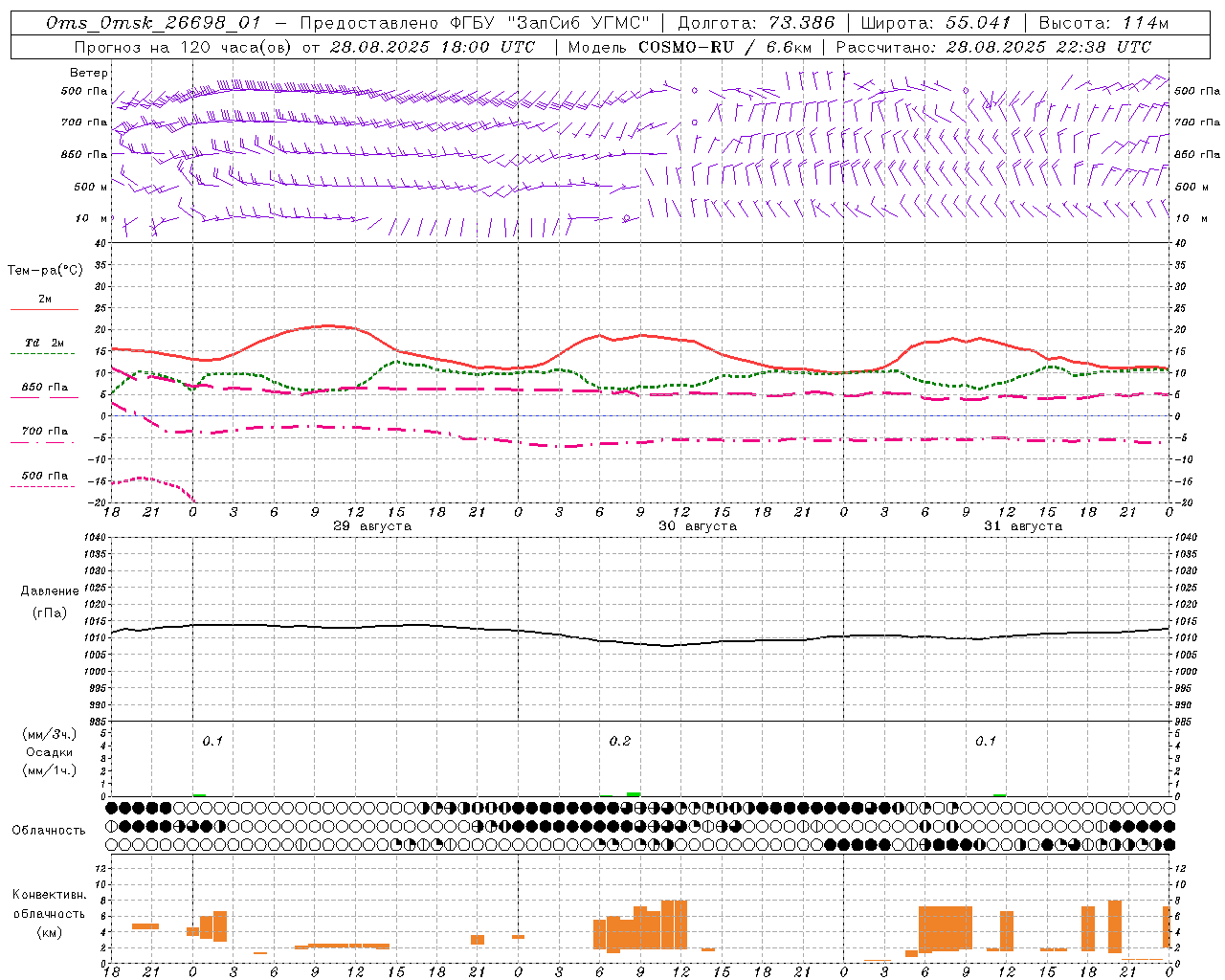This screenshot has height=980, width=1225.
Task: Click the 31 августа date label
Action: [x=1023, y=526]
